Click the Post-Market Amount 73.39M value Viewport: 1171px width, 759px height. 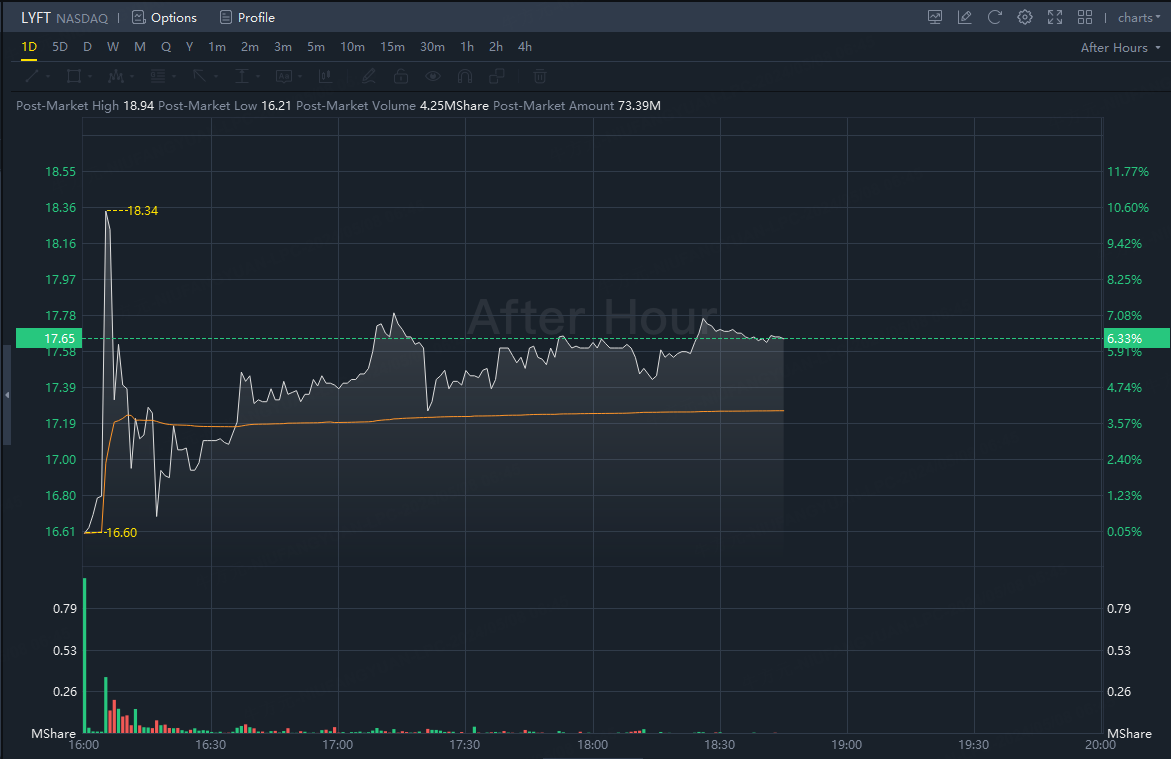[639, 105]
